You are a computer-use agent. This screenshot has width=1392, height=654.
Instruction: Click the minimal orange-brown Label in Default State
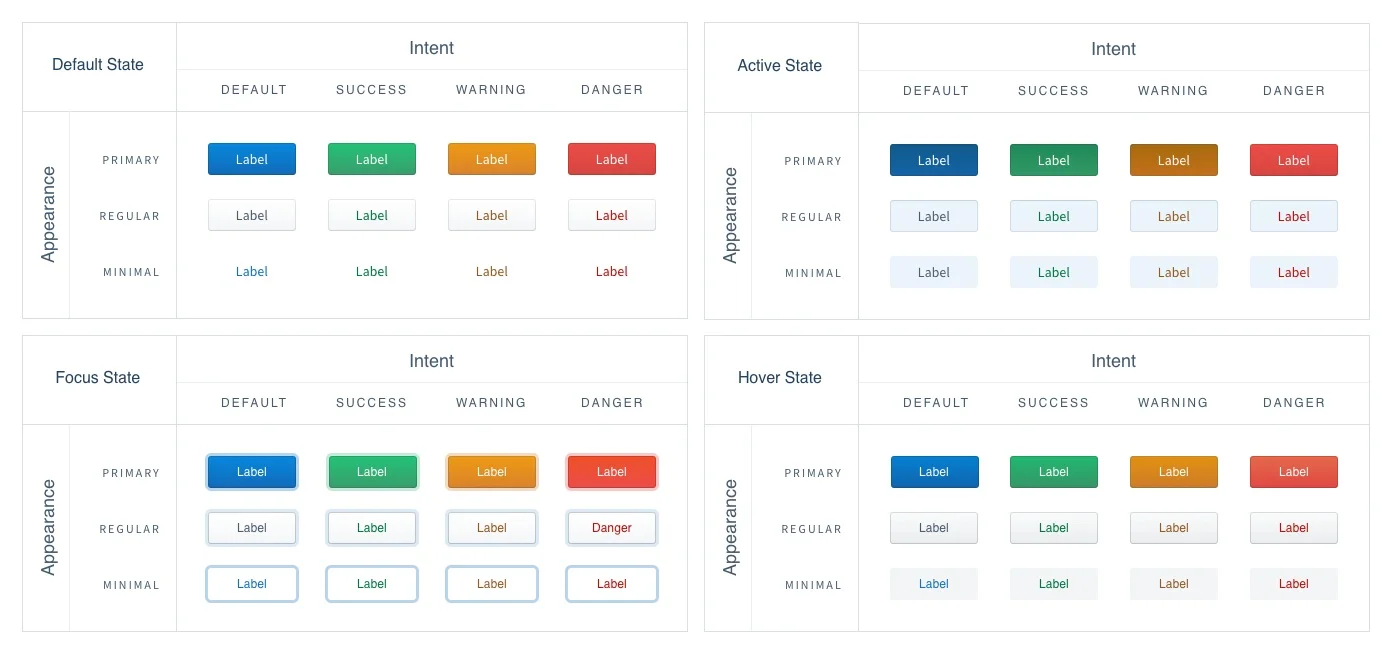[x=492, y=271]
